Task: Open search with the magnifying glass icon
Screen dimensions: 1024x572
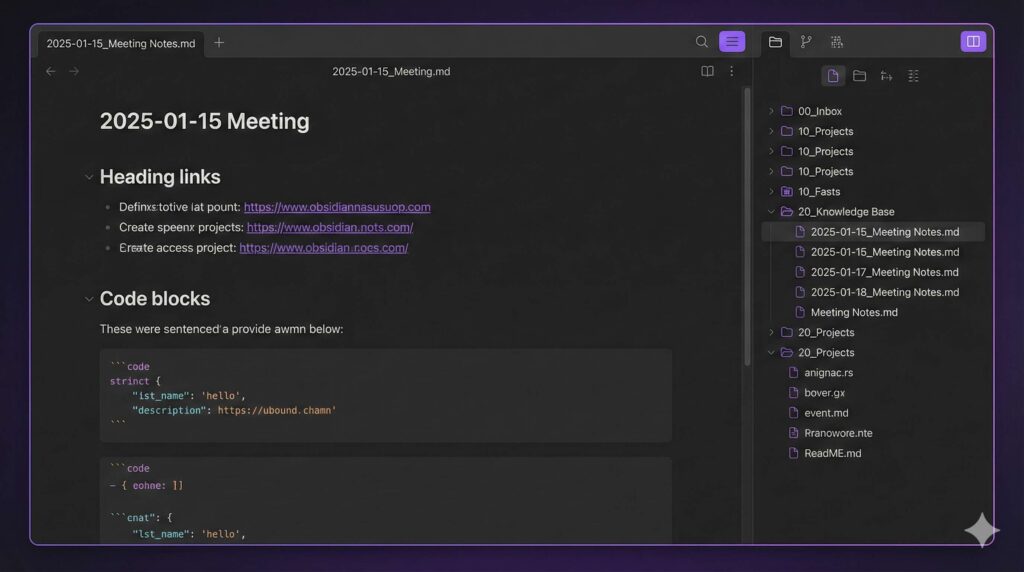Action: 702,42
